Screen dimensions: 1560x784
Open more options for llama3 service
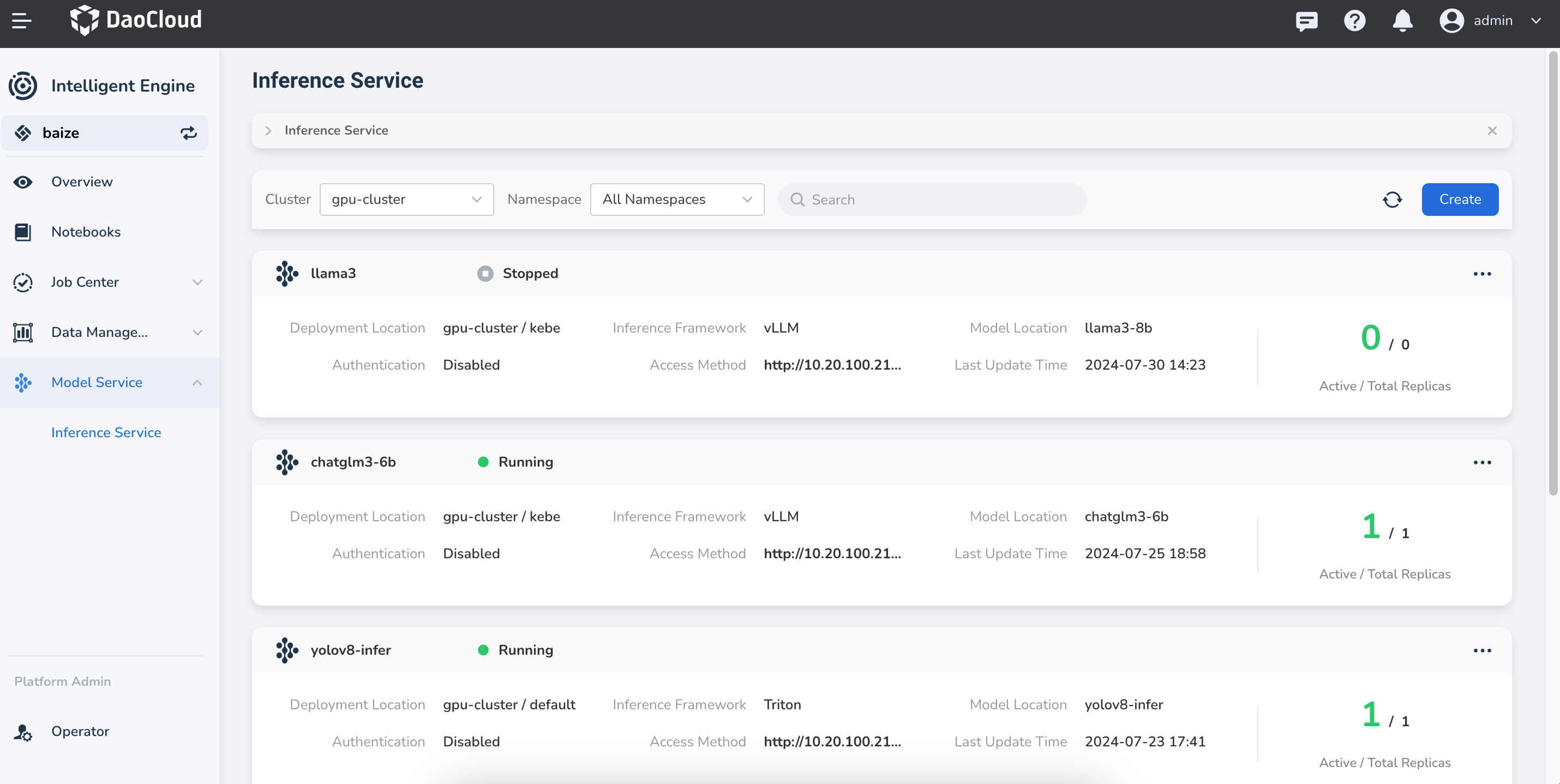coord(1482,274)
